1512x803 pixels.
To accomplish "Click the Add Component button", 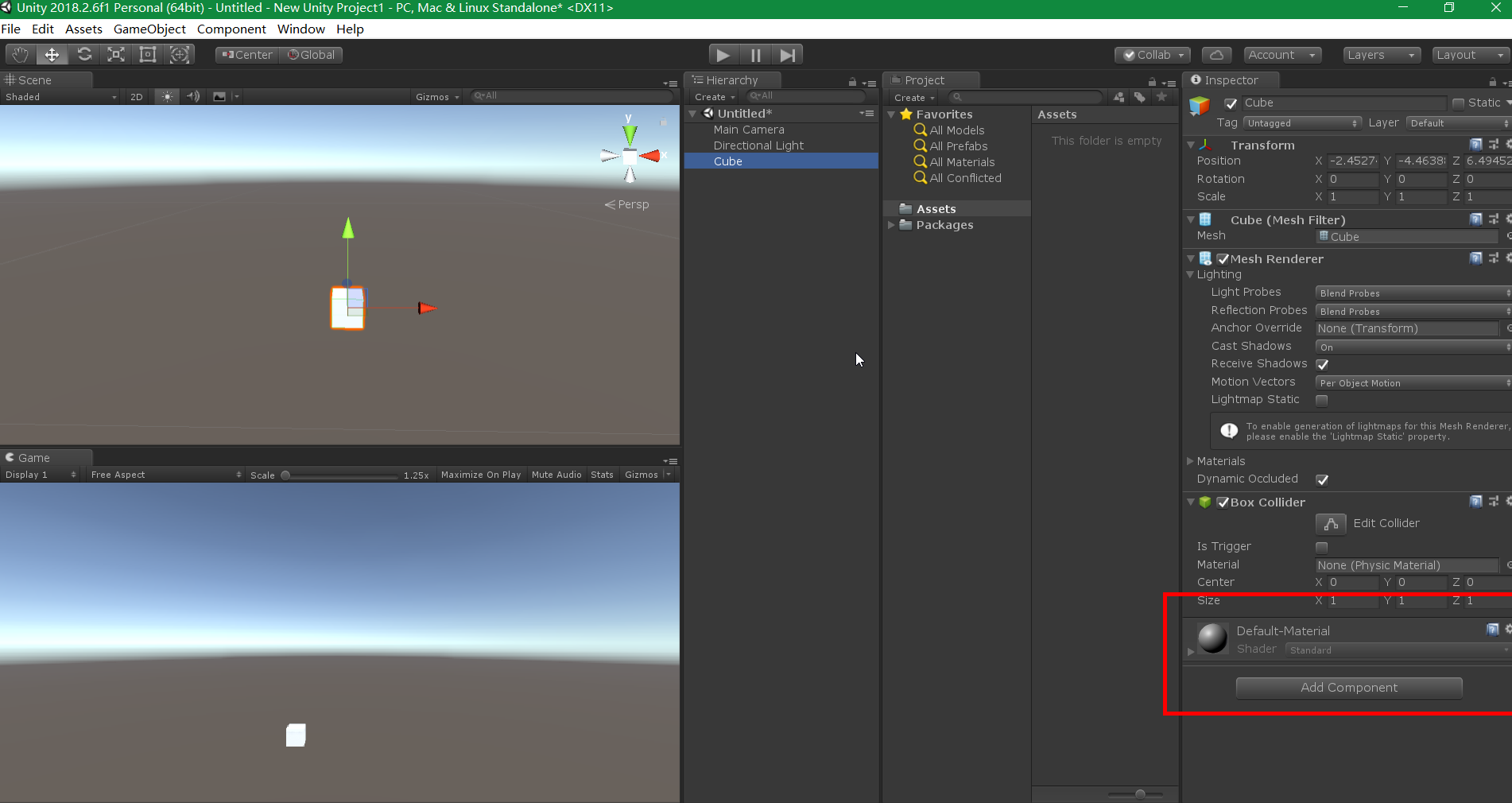I will 1347,688.
